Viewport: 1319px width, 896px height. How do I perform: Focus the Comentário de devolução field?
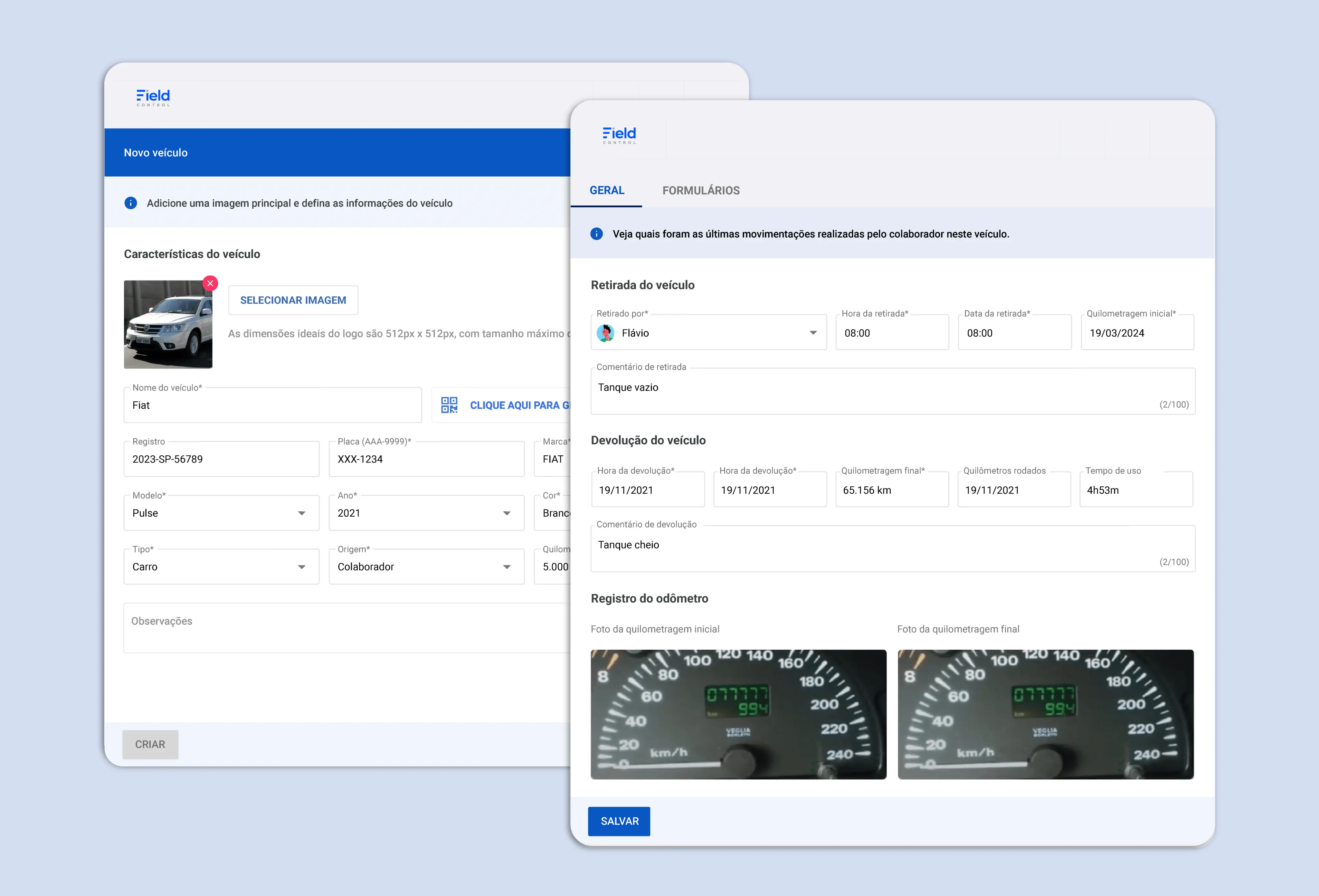(893, 548)
